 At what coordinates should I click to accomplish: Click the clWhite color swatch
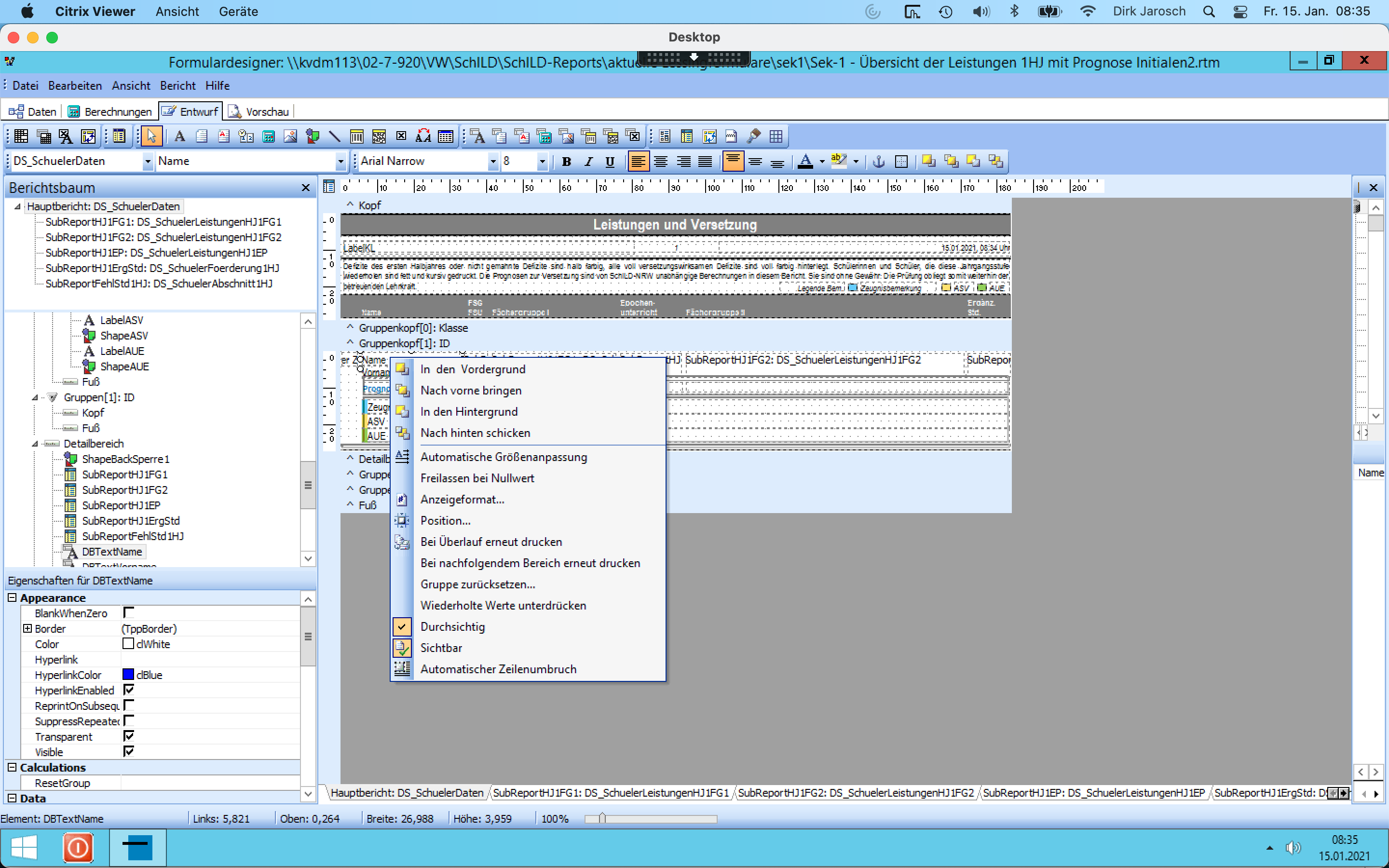pyautogui.click(x=128, y=644)
